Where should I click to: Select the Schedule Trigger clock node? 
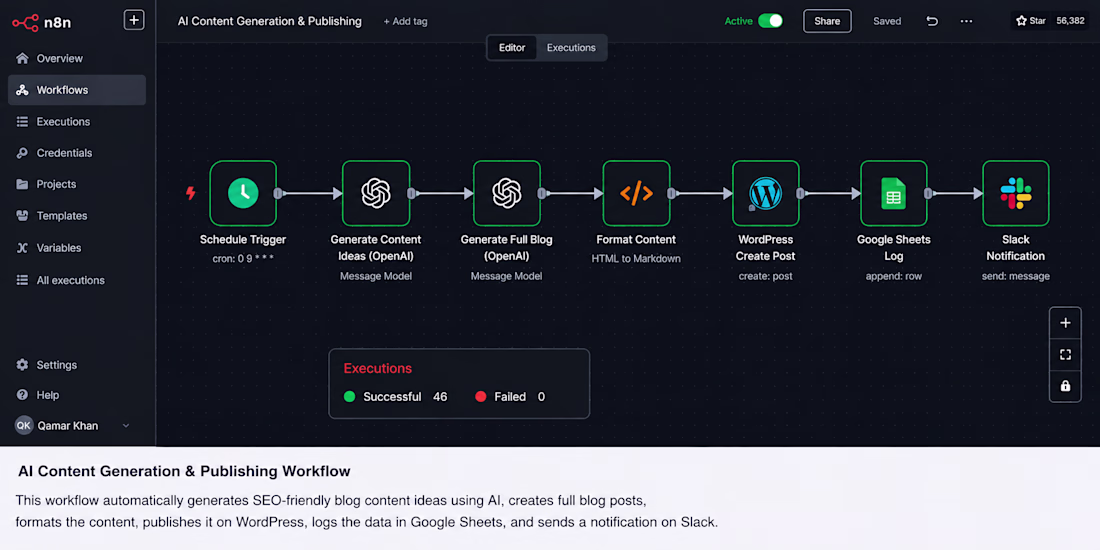pos(243,194)
